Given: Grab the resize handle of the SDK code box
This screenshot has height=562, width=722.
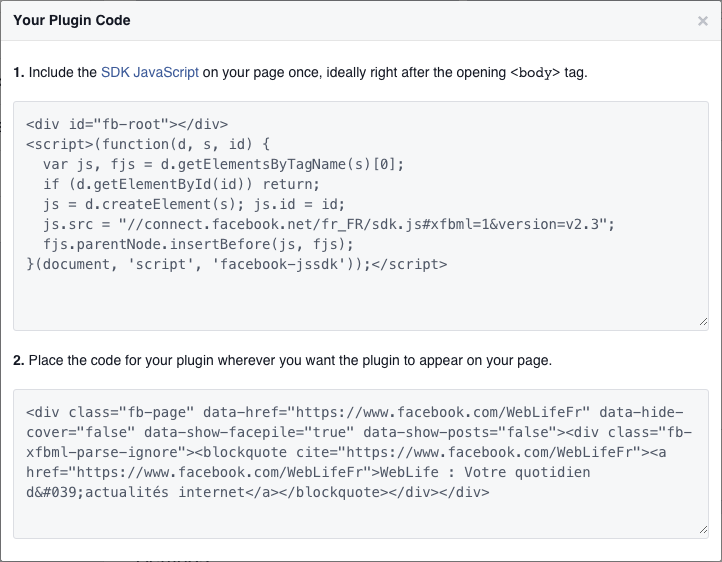Looking at the screenshot, I should click(x=703, y=322).
